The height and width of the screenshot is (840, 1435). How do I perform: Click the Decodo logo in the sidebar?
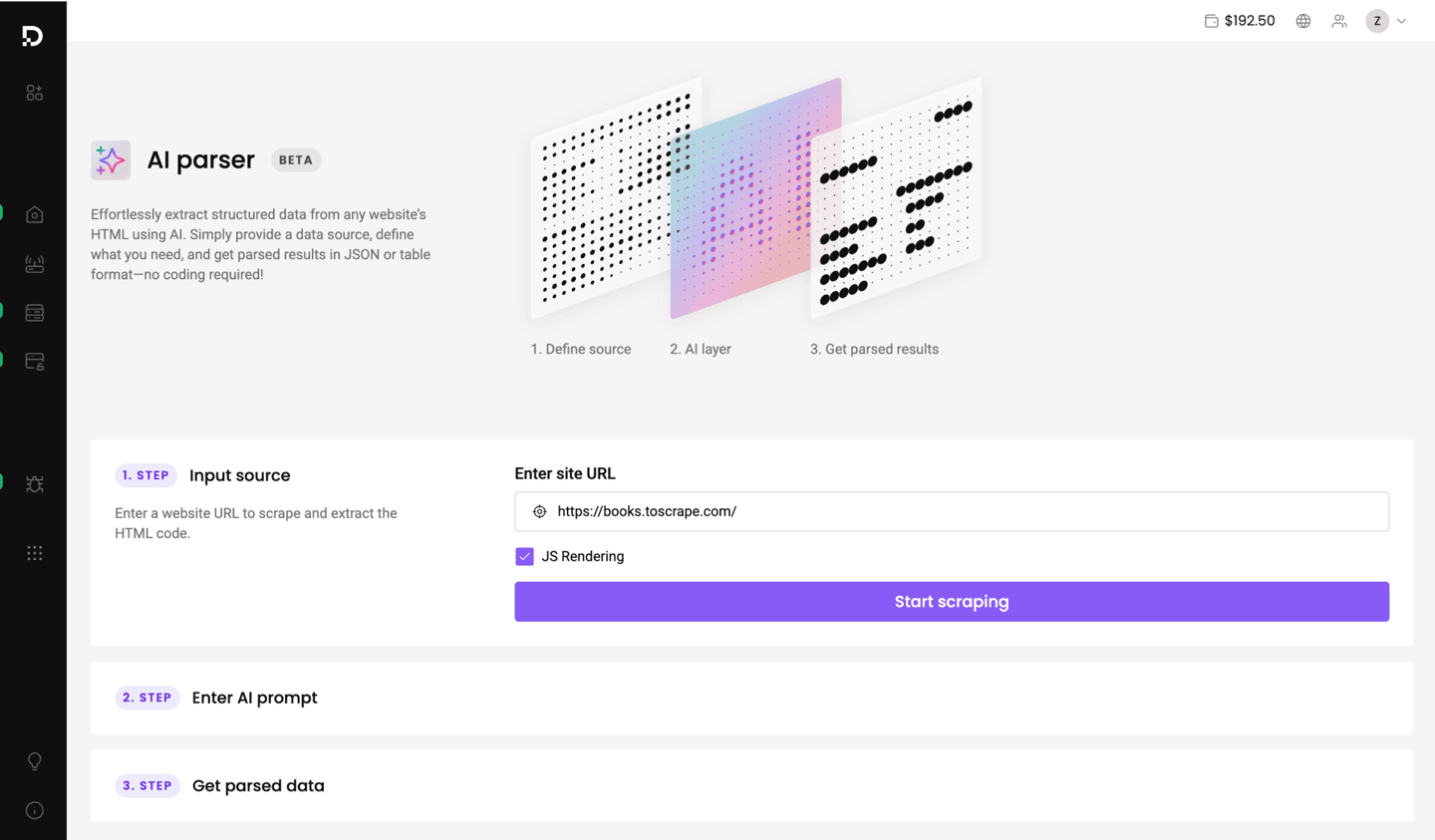pyautogui.click(x=33, y=37)
